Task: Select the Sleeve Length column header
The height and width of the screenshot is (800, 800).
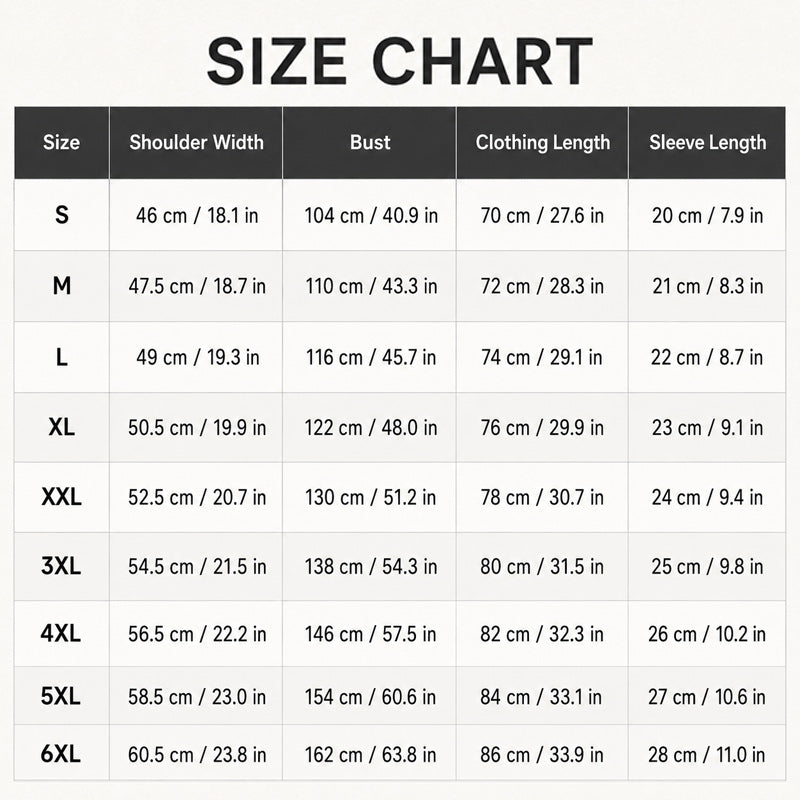Action: click(708, 143)
